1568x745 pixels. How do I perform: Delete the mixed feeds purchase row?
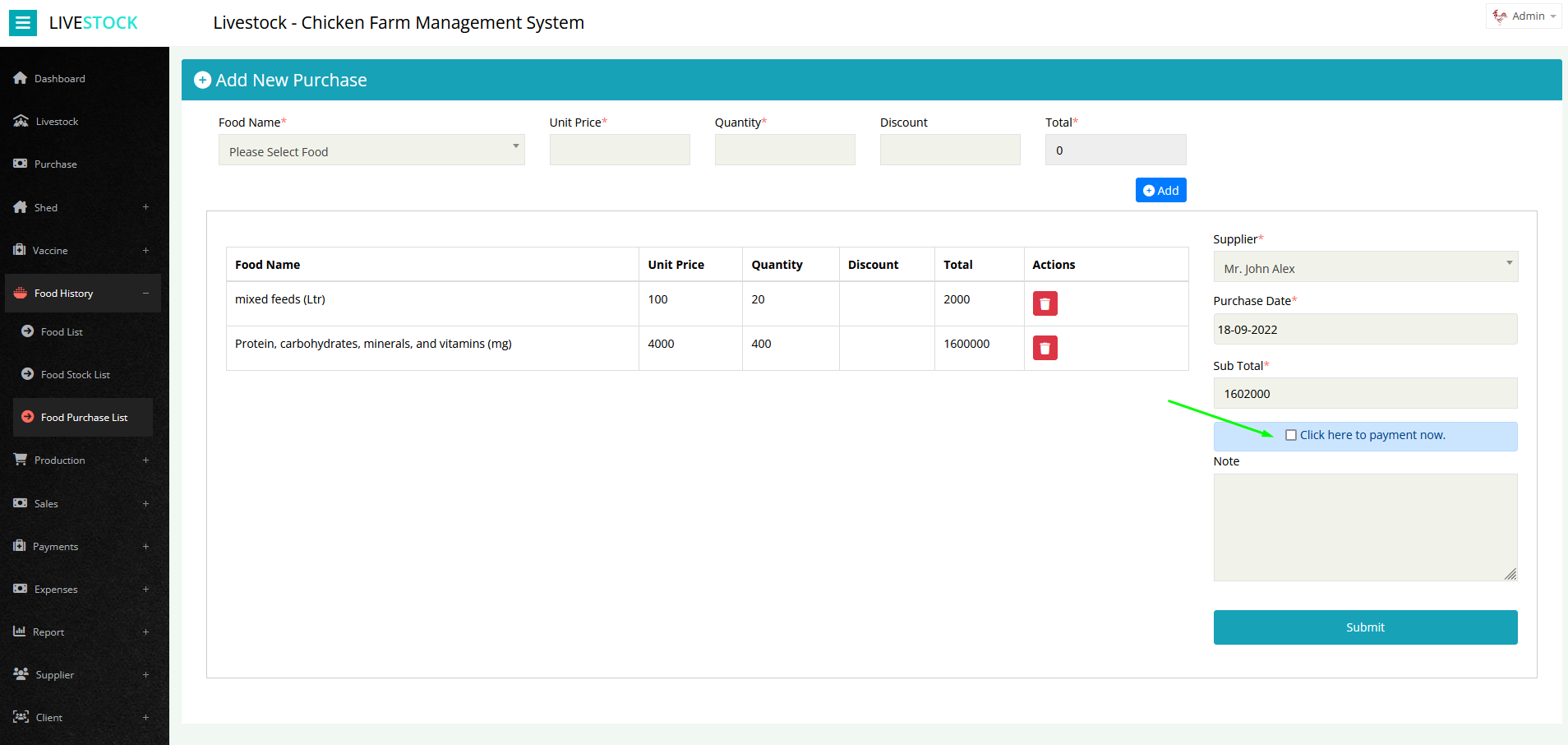(1045, 303)
